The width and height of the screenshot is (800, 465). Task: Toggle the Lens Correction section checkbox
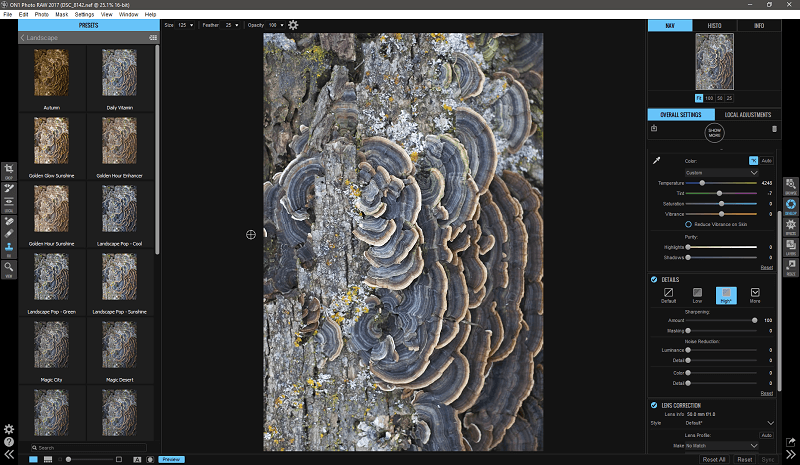tap(654, 405)
